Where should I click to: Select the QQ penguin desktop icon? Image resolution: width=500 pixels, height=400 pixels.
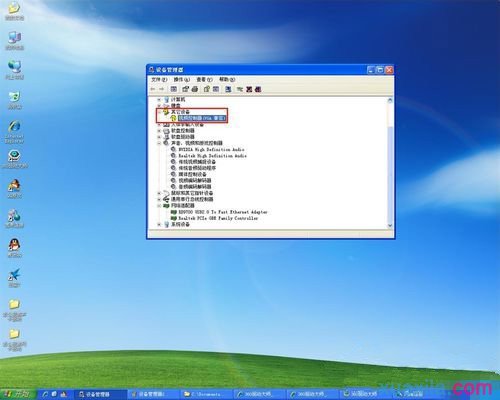pos(14,248)
